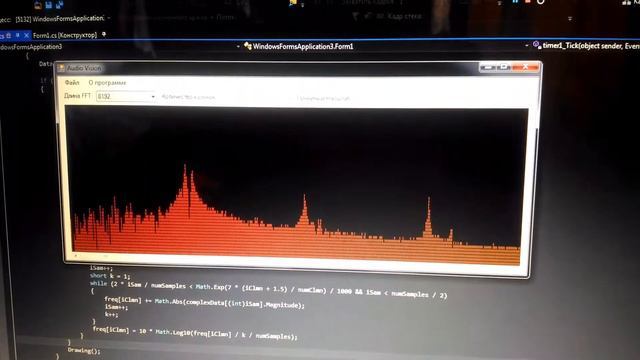Close the Audio Vision window
The width and height of the screenshot is (640, 360).
525,67
